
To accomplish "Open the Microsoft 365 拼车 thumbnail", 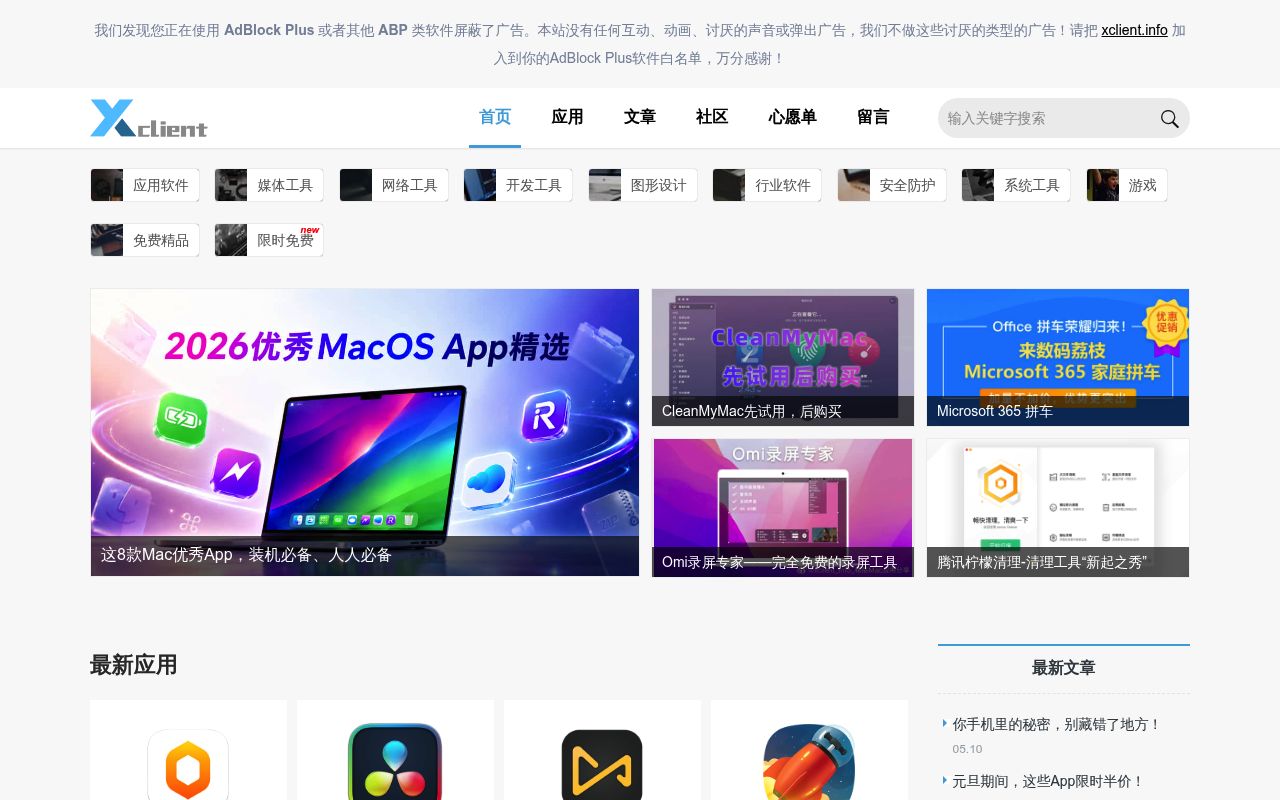I will (1058, 357).
